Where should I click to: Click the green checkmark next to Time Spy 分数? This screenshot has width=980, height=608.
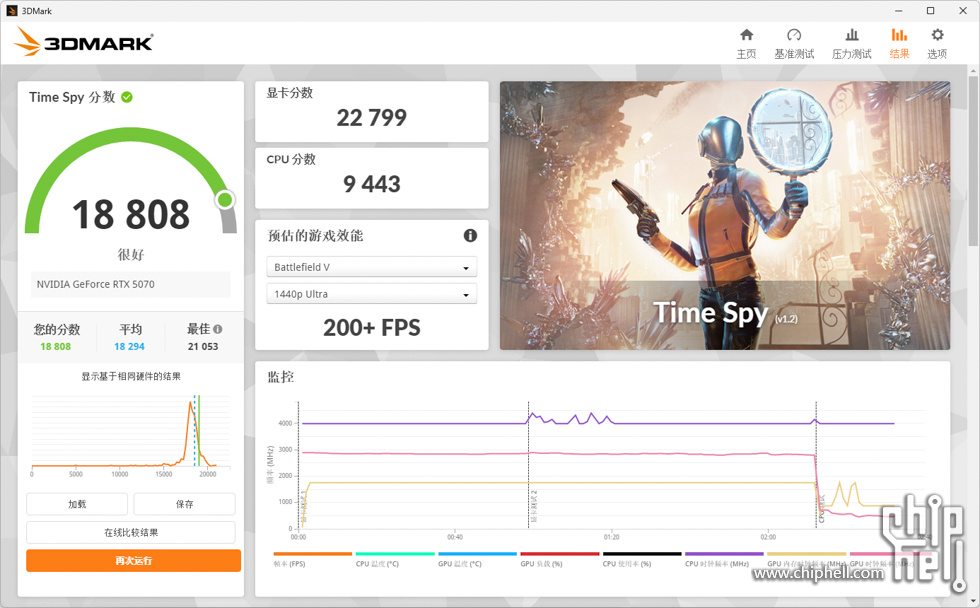click(x=127, y=97)
